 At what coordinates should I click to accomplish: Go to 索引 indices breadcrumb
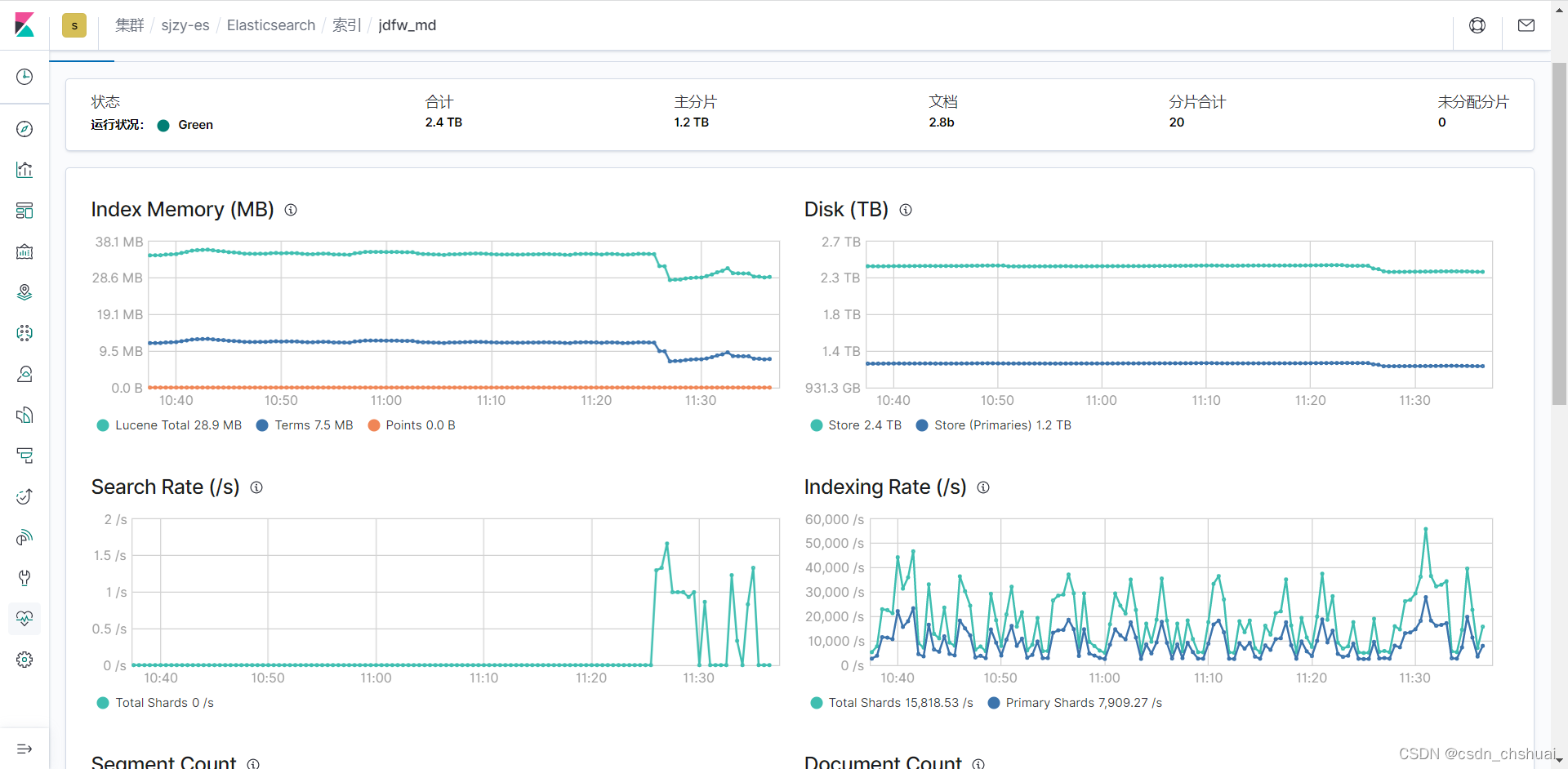[x=346, y=25]
